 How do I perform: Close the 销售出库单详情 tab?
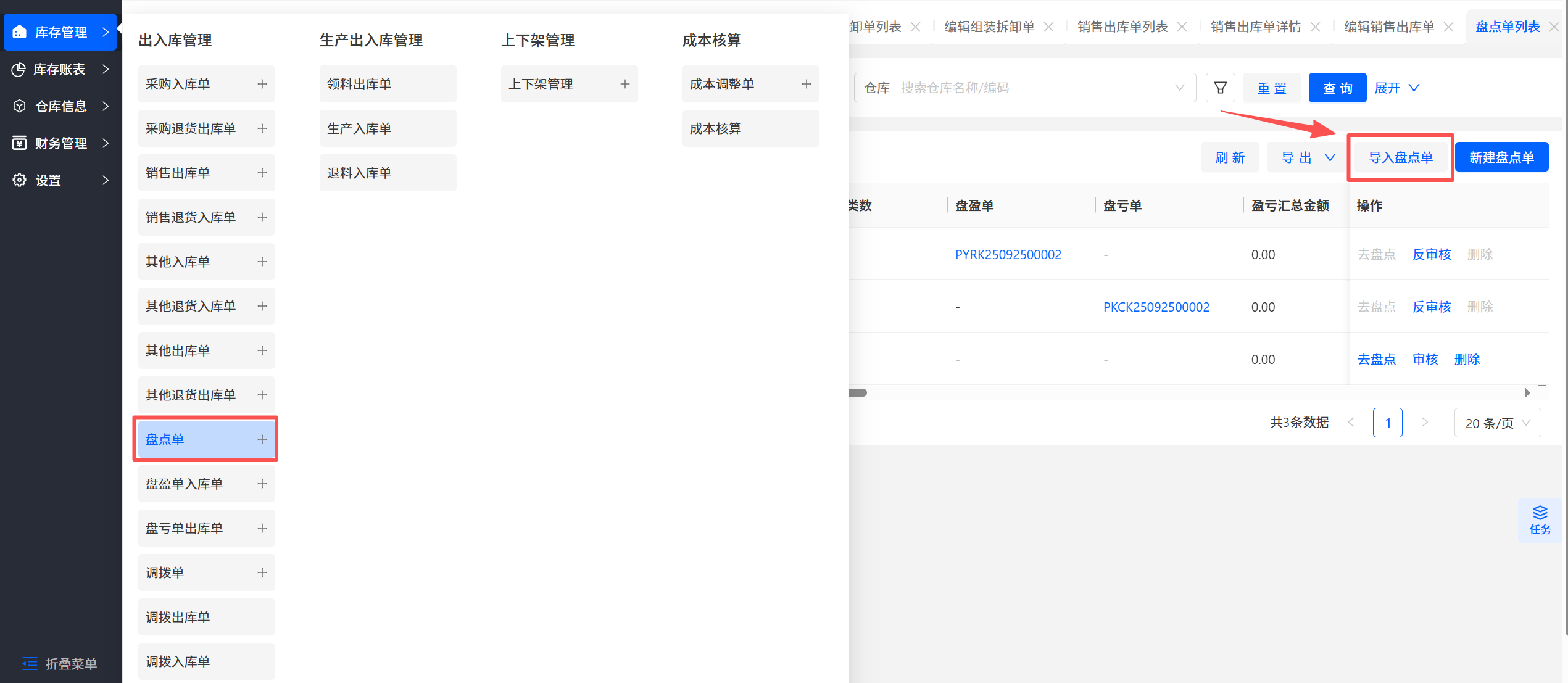(x=1316, y=27)
